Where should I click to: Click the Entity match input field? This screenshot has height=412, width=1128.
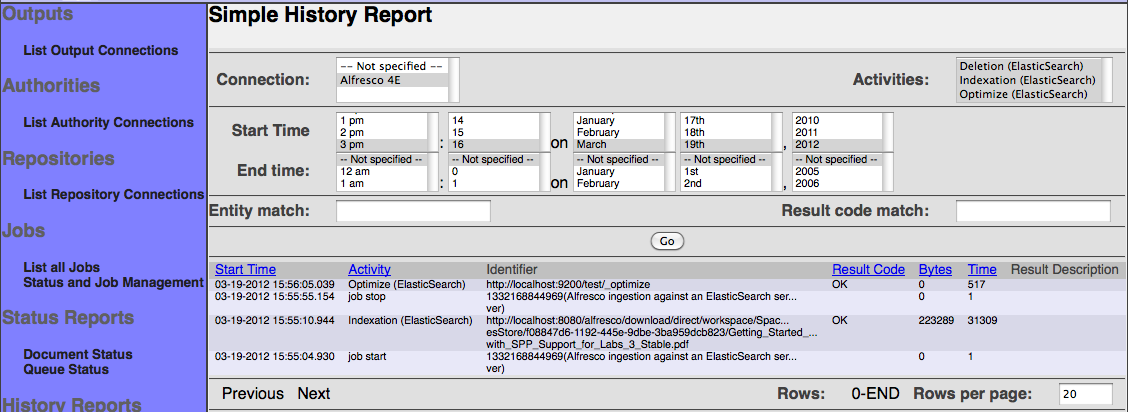(x=413, y=211)
